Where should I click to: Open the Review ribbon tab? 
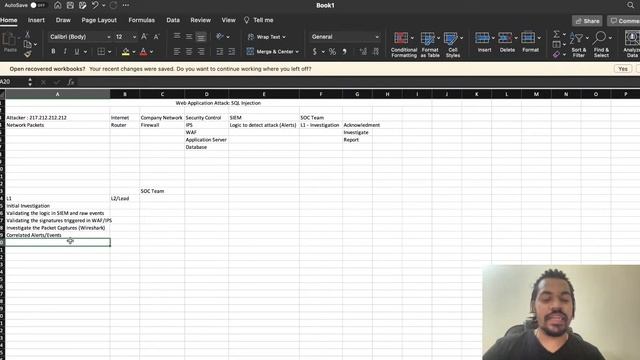click(x=201, y=20)
